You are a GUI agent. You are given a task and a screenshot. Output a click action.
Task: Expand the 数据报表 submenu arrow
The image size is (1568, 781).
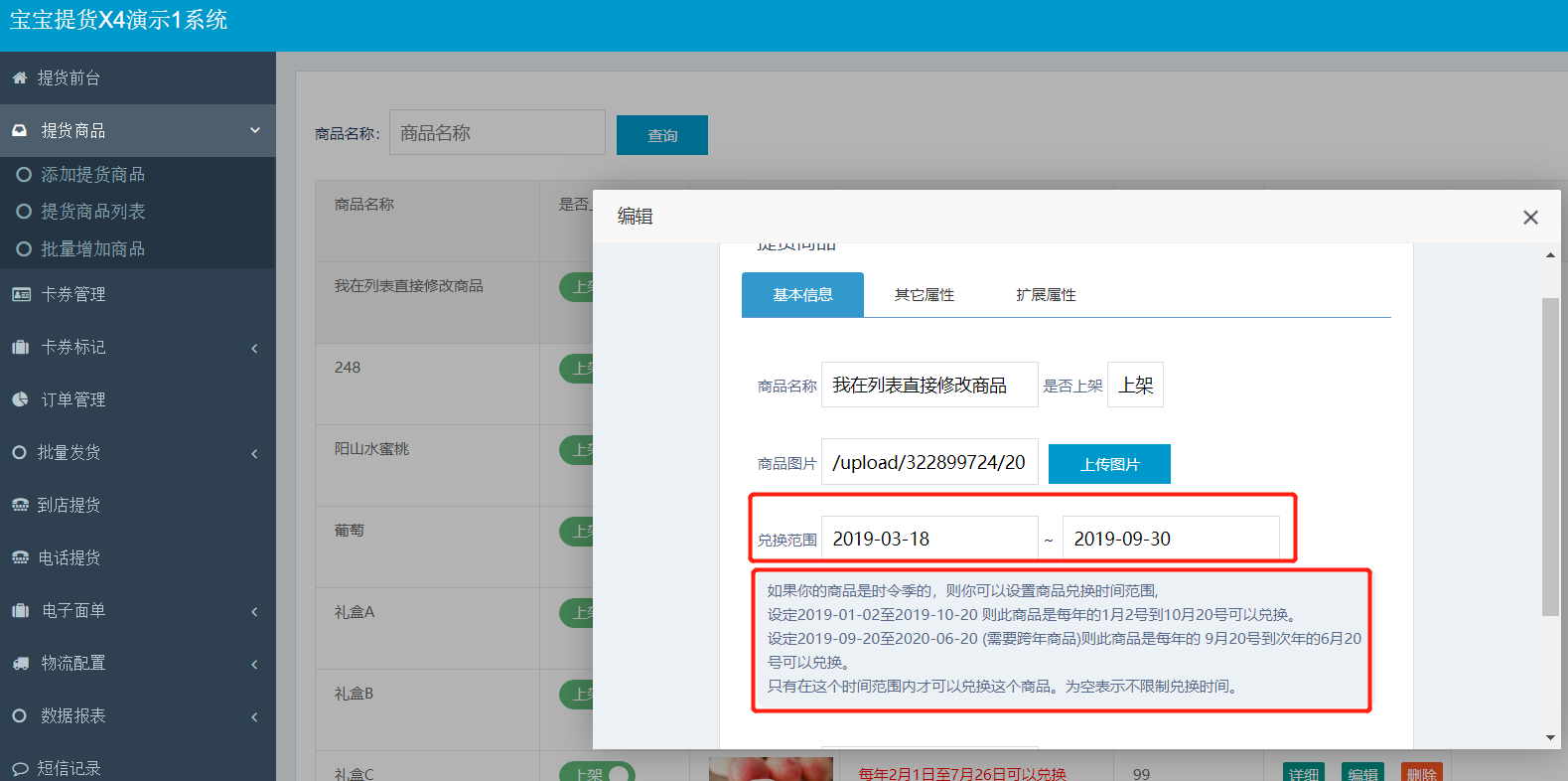pyautogui.click(x=254, y=716)
